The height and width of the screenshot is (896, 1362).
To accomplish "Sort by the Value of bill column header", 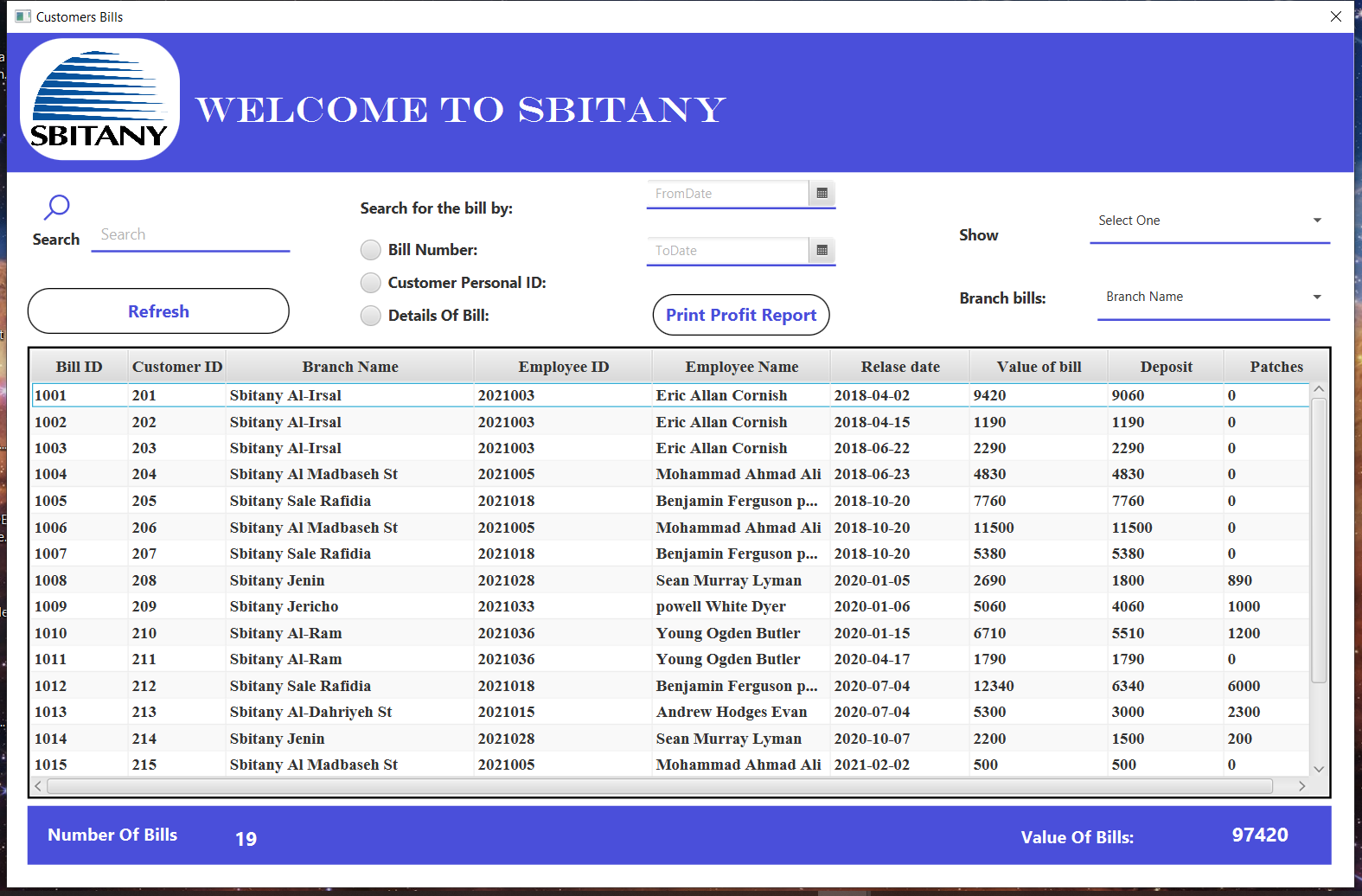I will coord(1039,367).
